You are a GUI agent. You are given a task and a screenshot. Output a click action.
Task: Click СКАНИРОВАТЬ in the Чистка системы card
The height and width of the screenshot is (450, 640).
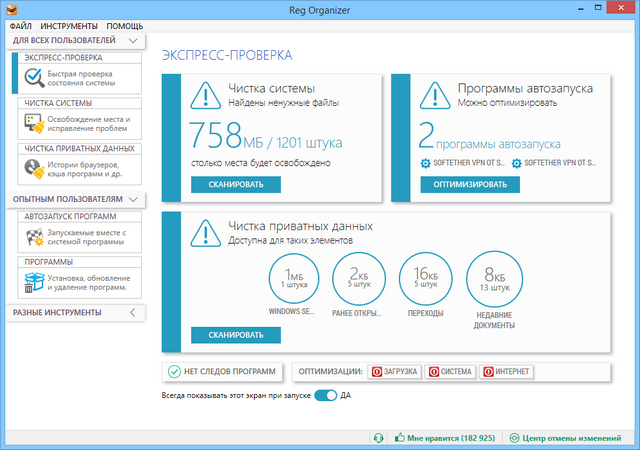pyautogui.click(x=236, y=185)
